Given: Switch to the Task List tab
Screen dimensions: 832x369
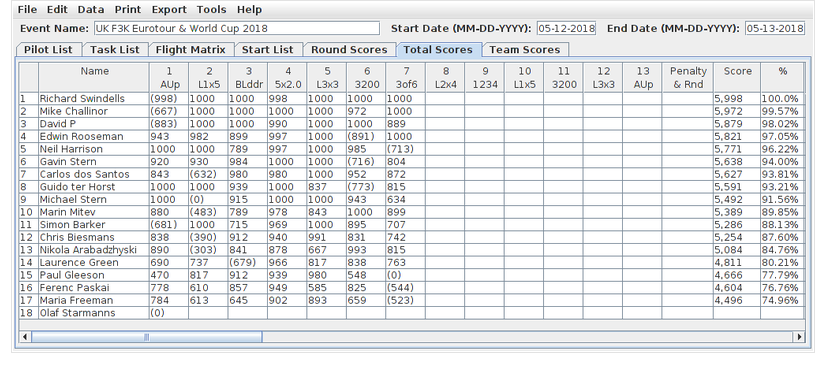Looking at the screenshot, I should pyautogui.click(x=115, y=49).
